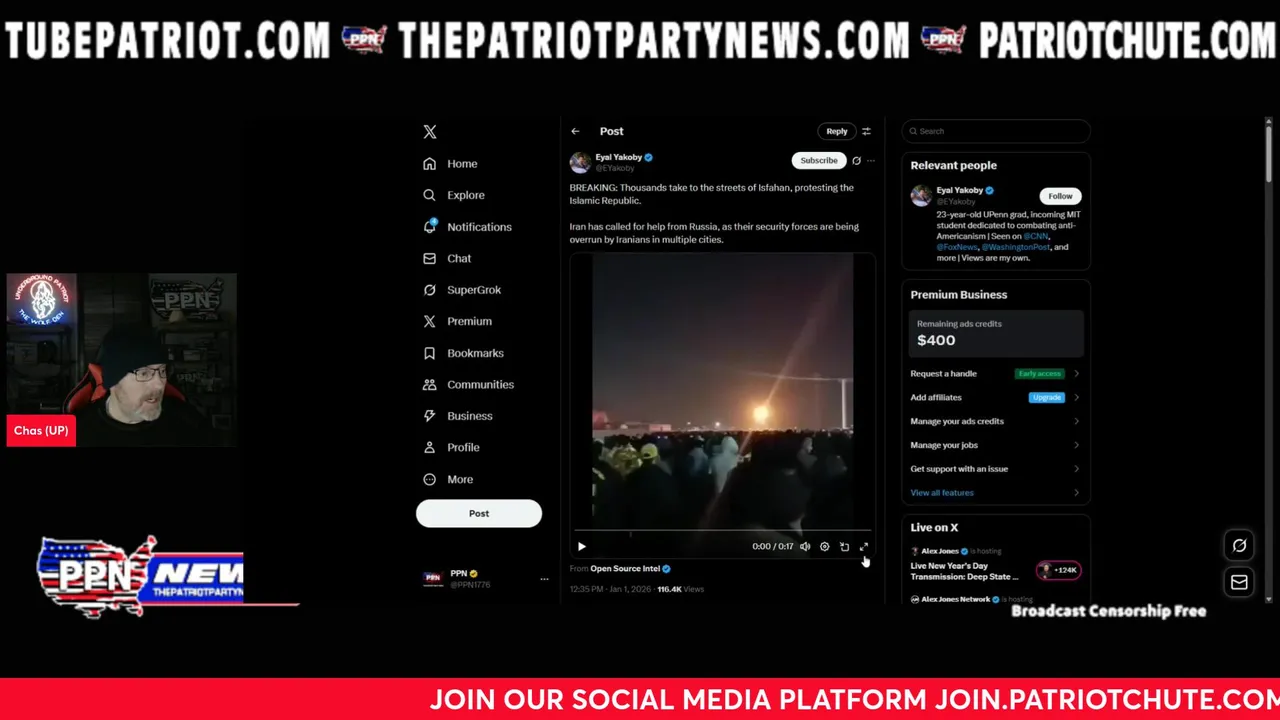Open the X logo home icon
The width and height of the screenshot is (1280, 720).
(x=430, y=132)
